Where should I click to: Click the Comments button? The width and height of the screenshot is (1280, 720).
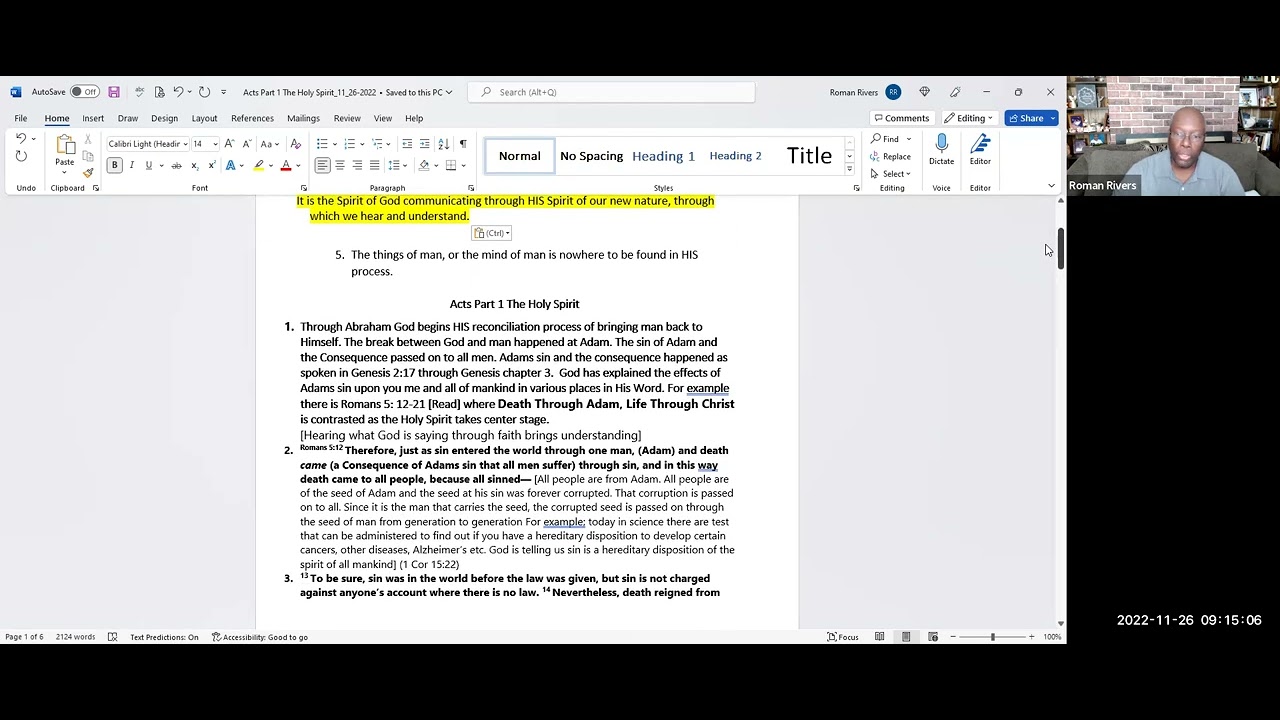pos(901,118)
